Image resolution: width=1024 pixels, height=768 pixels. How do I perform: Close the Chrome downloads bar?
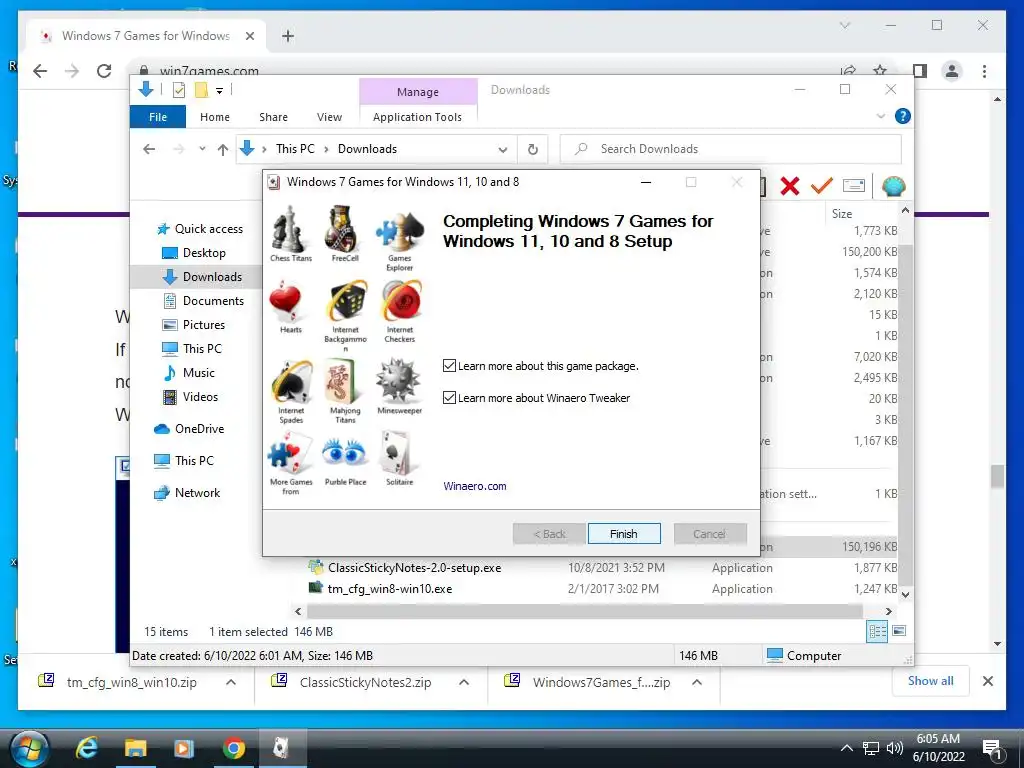987,681
